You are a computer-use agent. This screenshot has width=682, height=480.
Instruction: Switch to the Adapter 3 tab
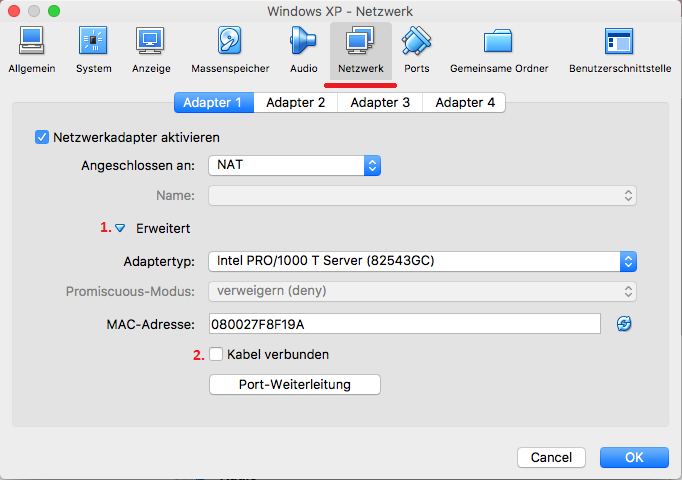coord(380,103)
